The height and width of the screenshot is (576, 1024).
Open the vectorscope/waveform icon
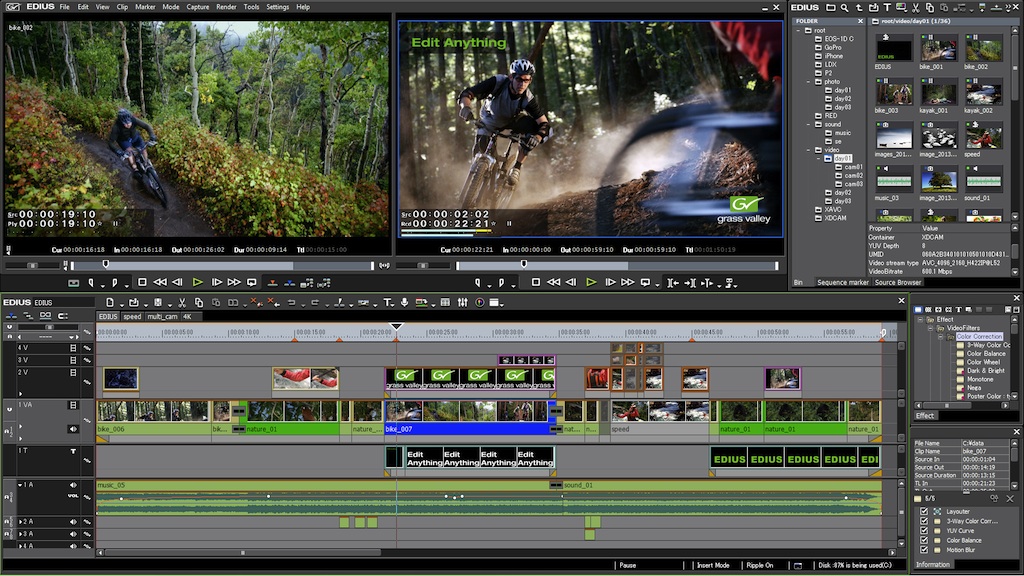click(479, 302)
